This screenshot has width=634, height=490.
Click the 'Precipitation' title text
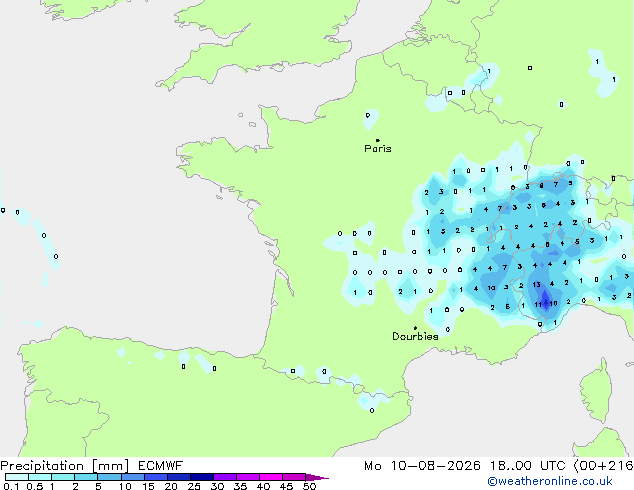42,466
